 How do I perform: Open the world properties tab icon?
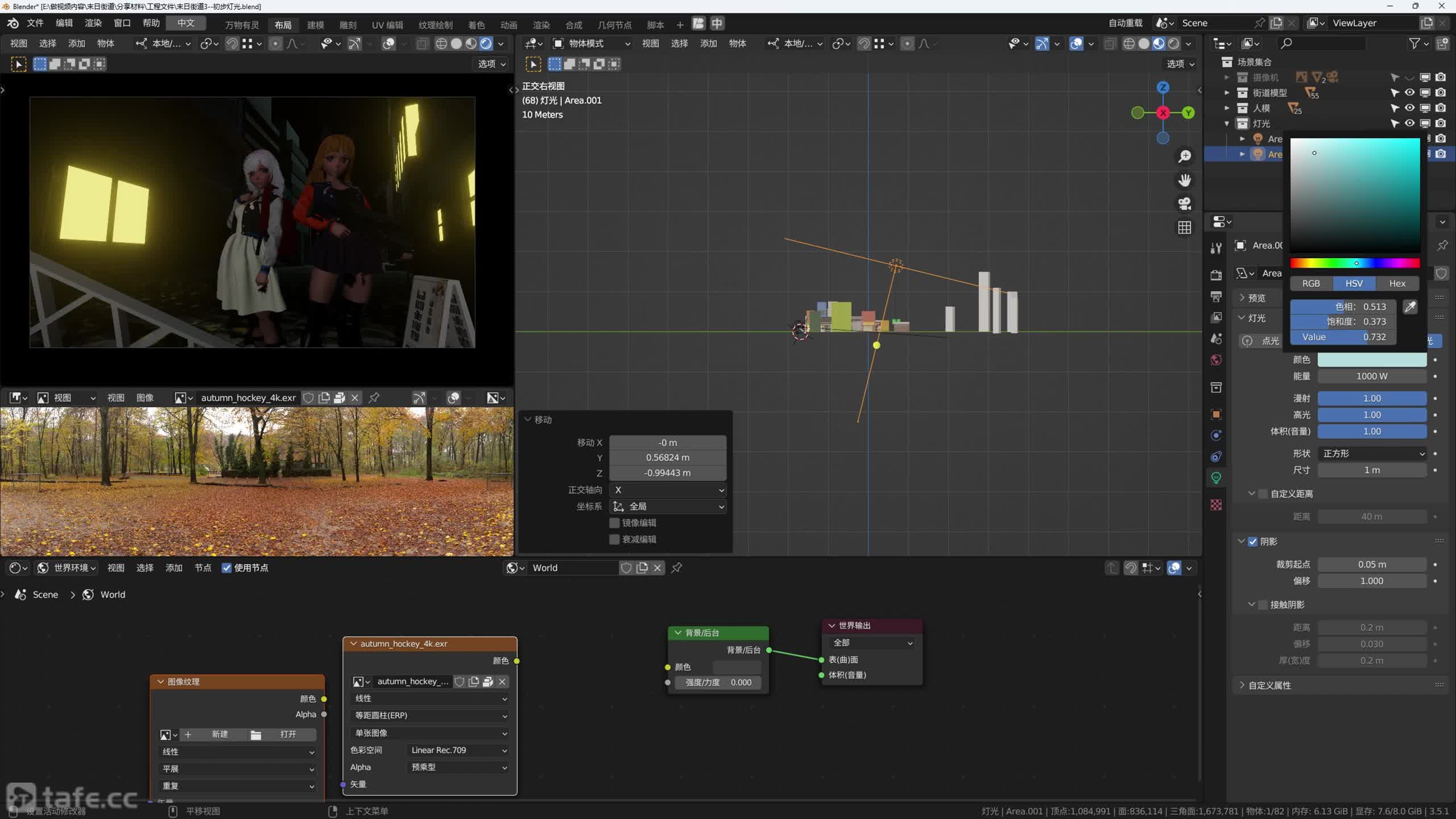pos(1216,360)
